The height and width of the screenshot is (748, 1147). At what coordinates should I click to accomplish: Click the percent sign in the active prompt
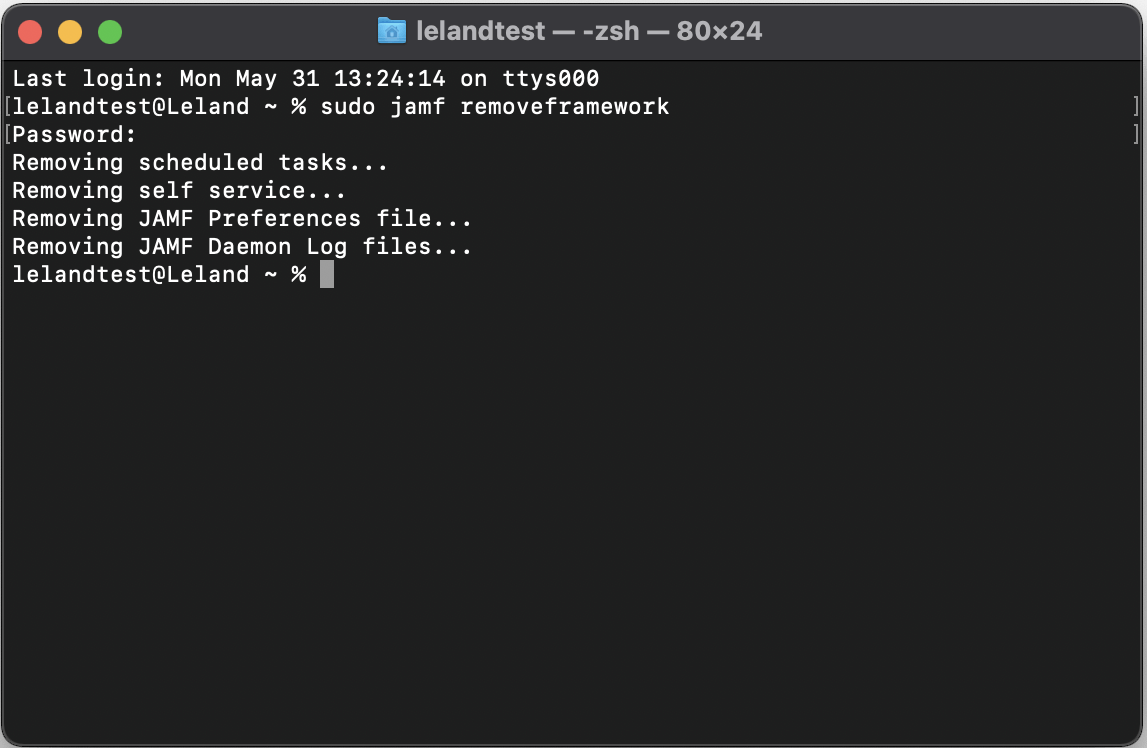[x=299, y=274]
